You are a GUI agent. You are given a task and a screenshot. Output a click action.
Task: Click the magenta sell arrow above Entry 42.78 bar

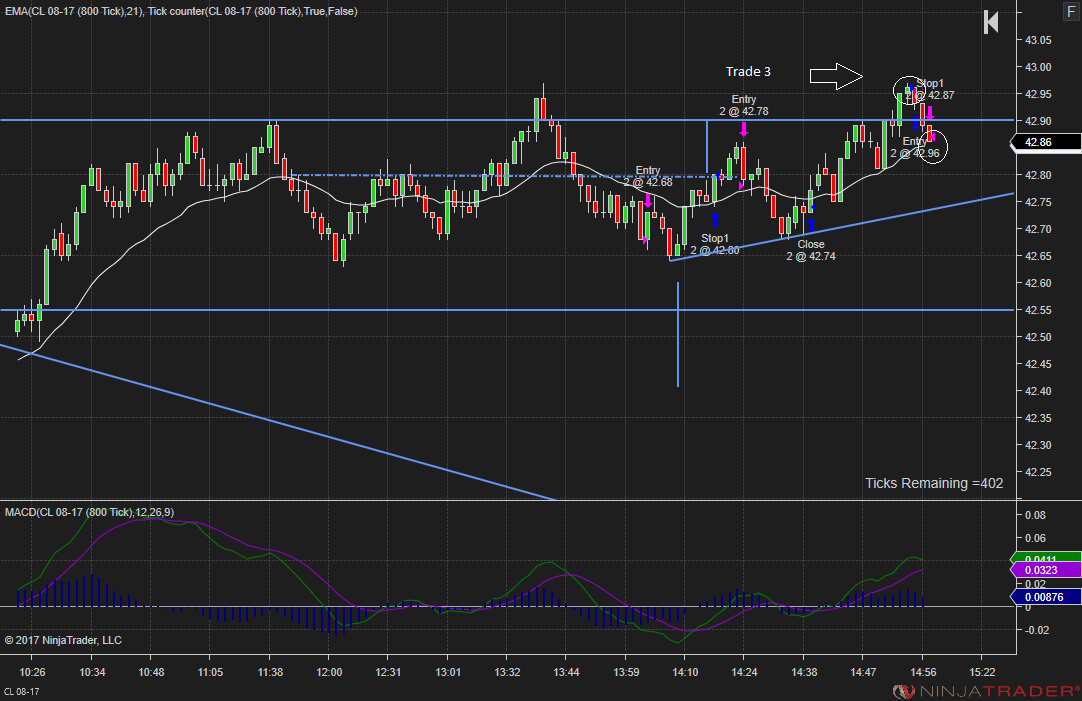pos(744,128)
